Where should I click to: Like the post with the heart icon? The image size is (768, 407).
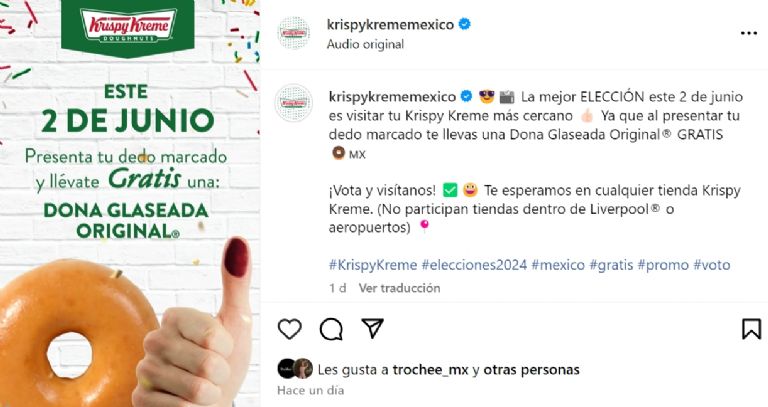click(289, 329)
